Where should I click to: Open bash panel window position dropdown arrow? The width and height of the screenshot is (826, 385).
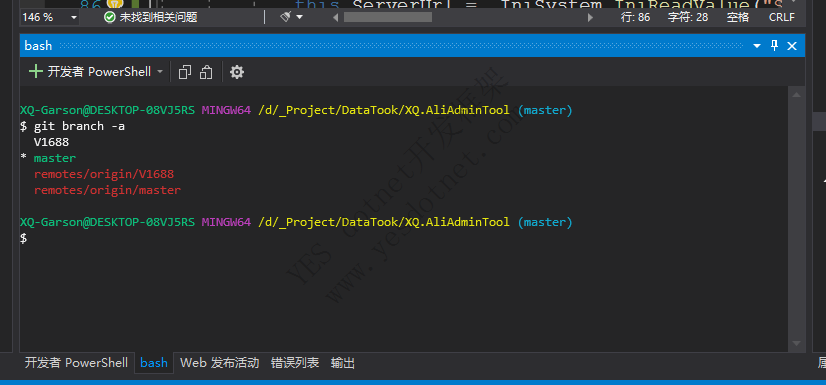click(x=757, y=46)
